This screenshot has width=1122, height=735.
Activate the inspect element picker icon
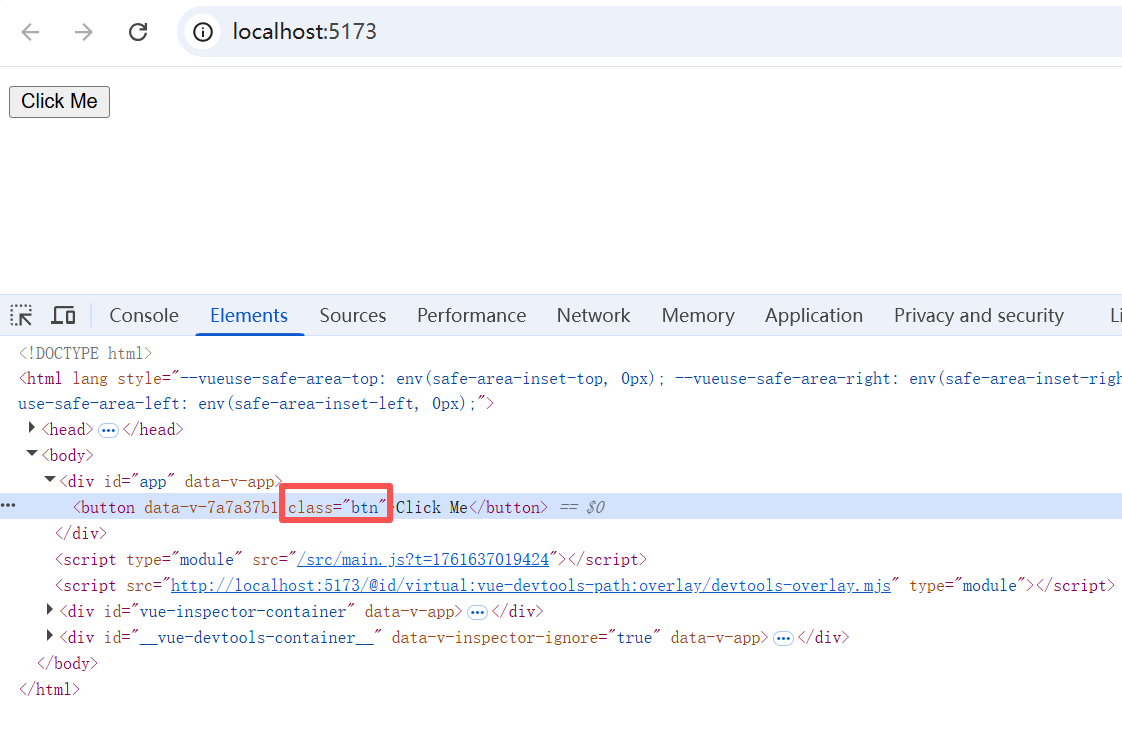click(x=21, y=315)
